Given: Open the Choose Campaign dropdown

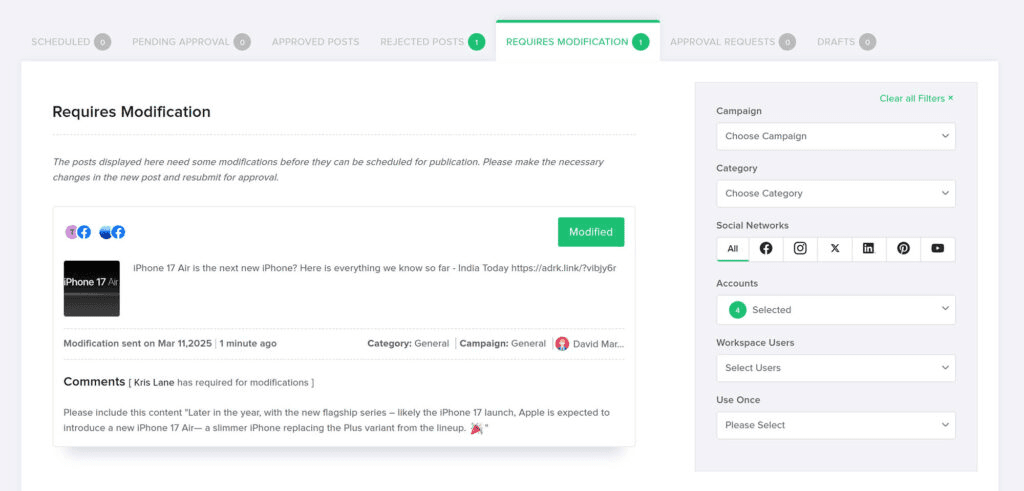Looking at the screenshot, I should point(836,136).
